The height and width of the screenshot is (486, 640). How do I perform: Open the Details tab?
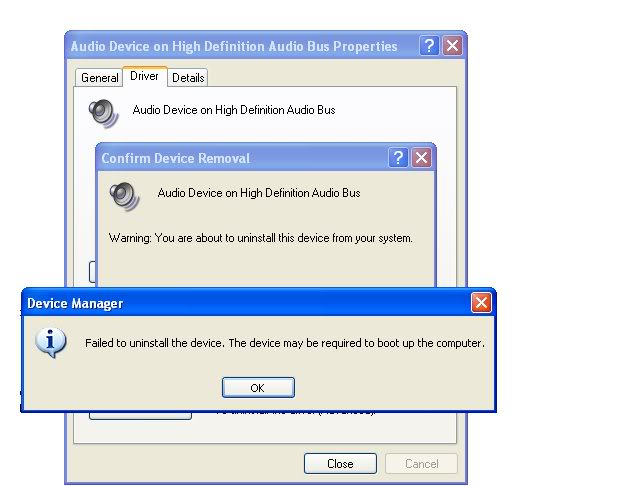(x=188, y=78)
